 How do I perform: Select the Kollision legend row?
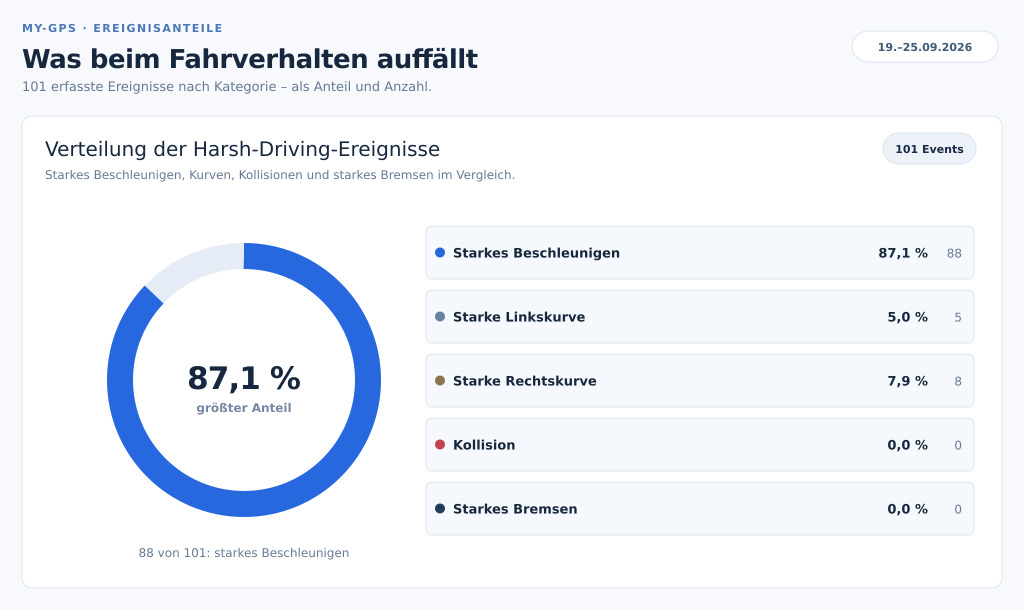point(699,445)
